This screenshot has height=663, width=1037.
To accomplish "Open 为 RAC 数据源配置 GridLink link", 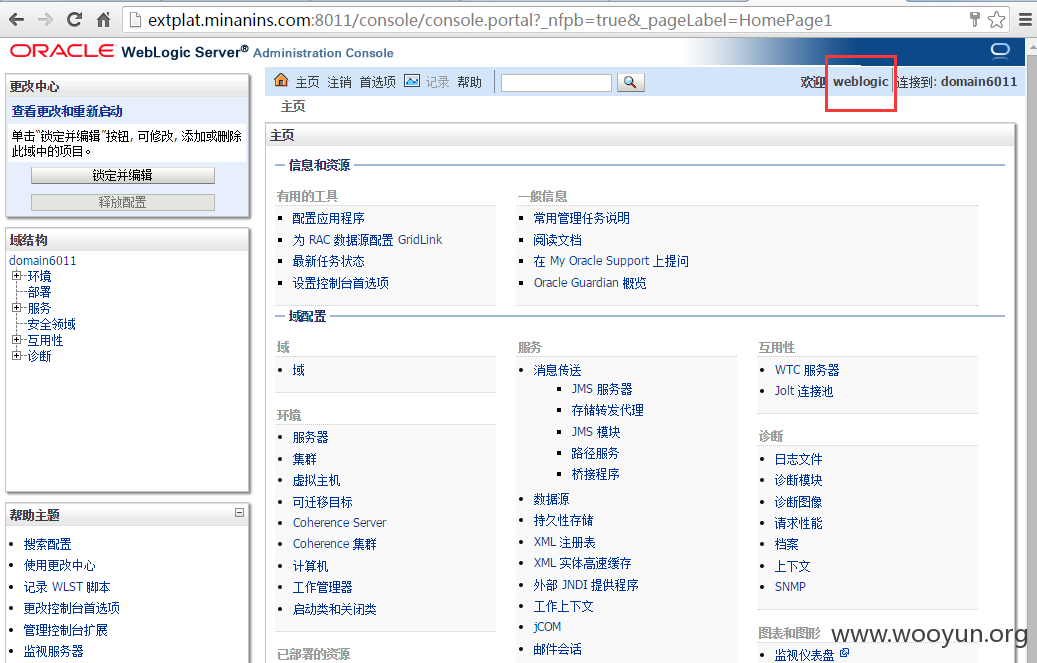I will 367,240.
